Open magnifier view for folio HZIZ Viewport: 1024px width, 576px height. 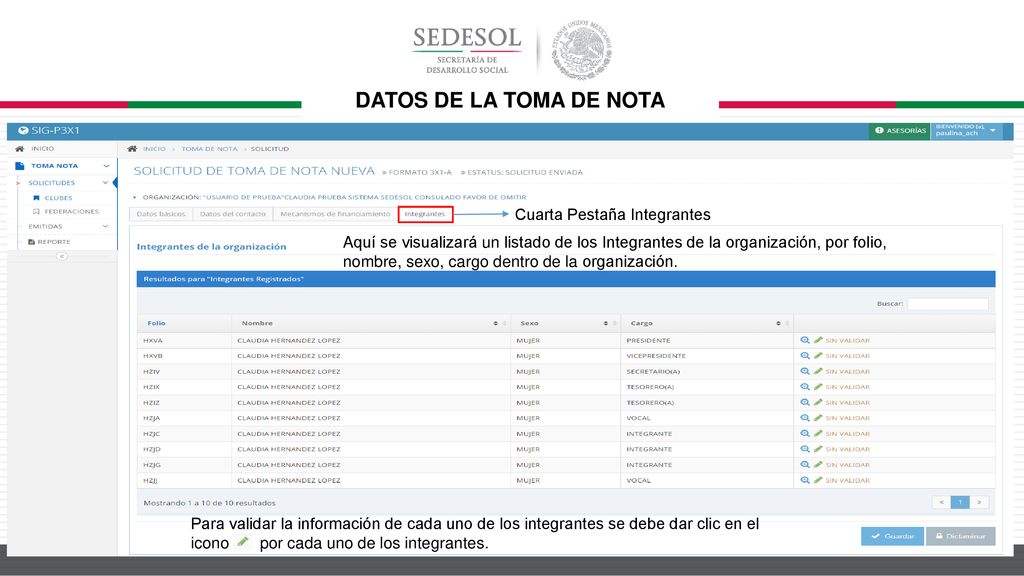click(x=805, y=402)
